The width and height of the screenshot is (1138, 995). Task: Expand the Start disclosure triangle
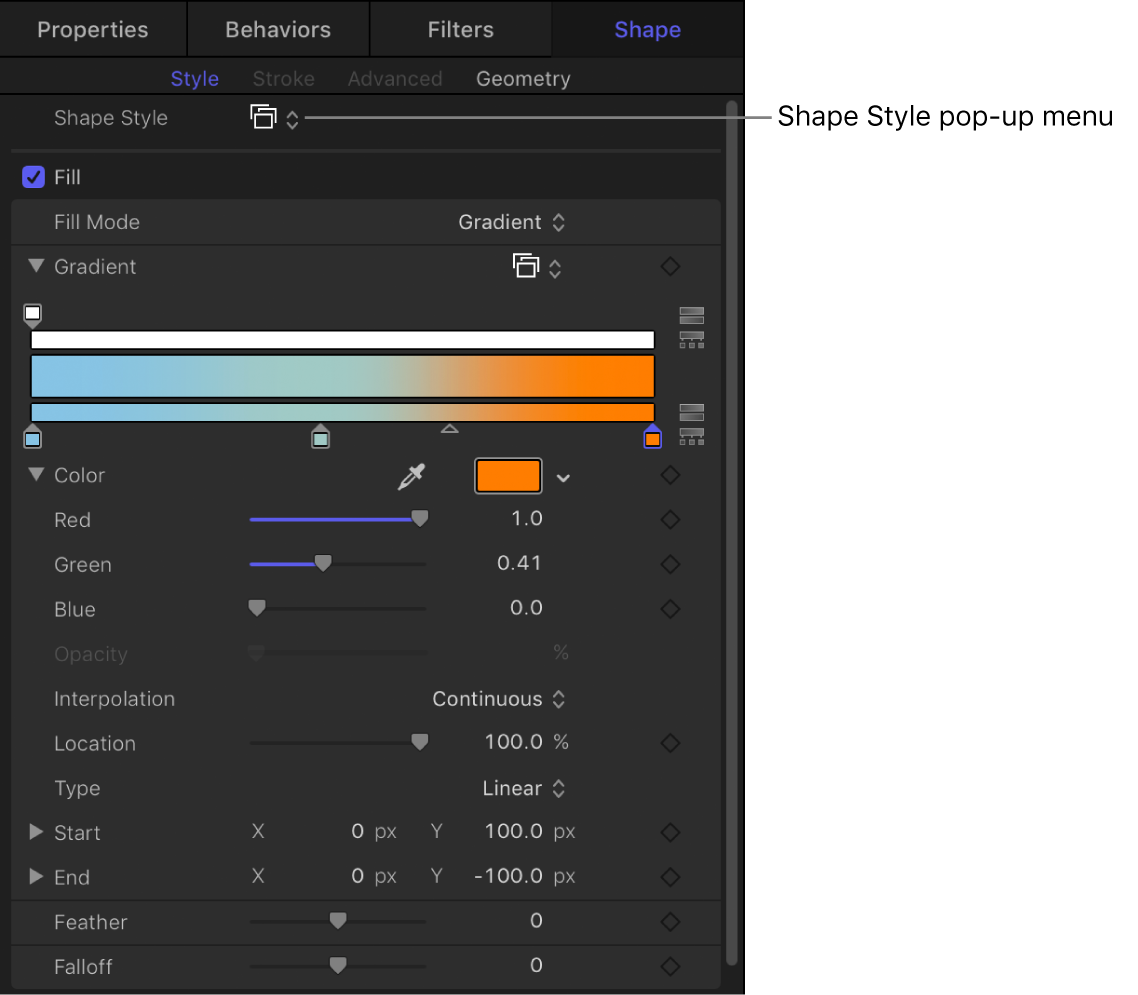click(x=37, y=832)
